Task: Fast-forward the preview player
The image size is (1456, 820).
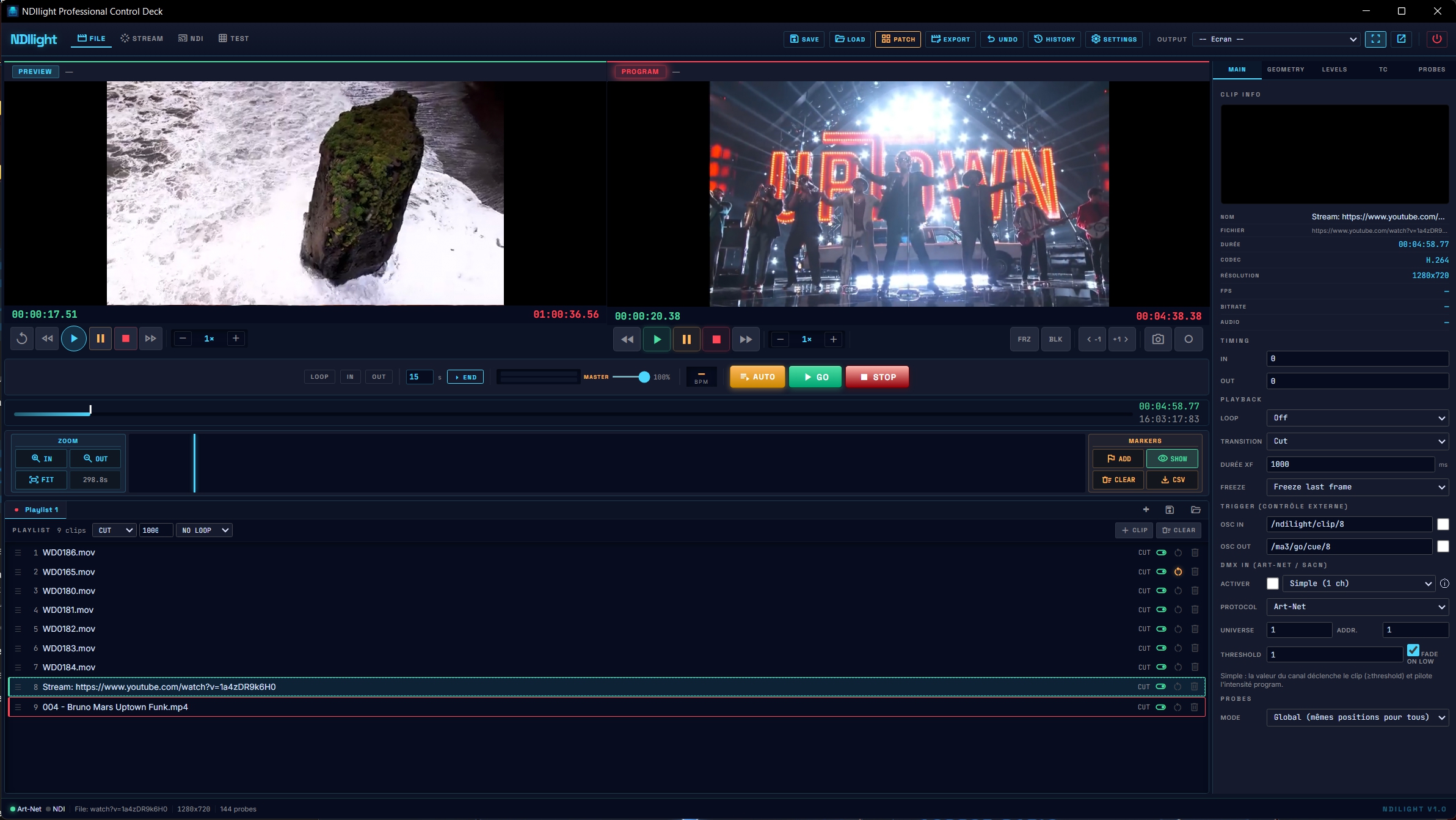Action: pos(151,339)
